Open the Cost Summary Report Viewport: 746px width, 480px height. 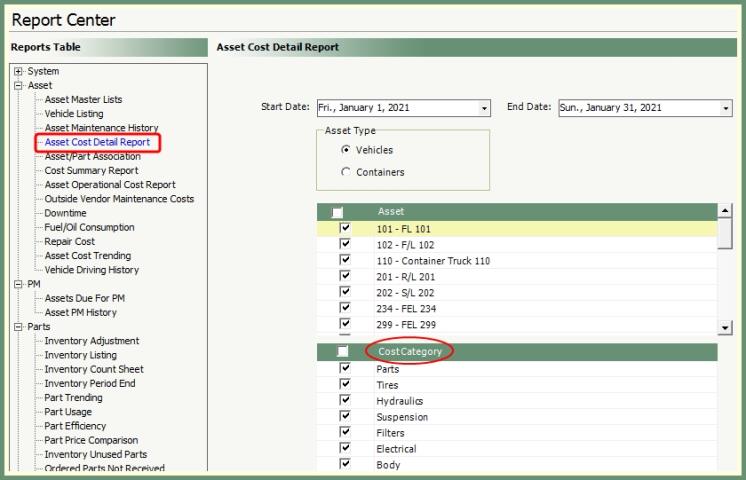[91, 171]
